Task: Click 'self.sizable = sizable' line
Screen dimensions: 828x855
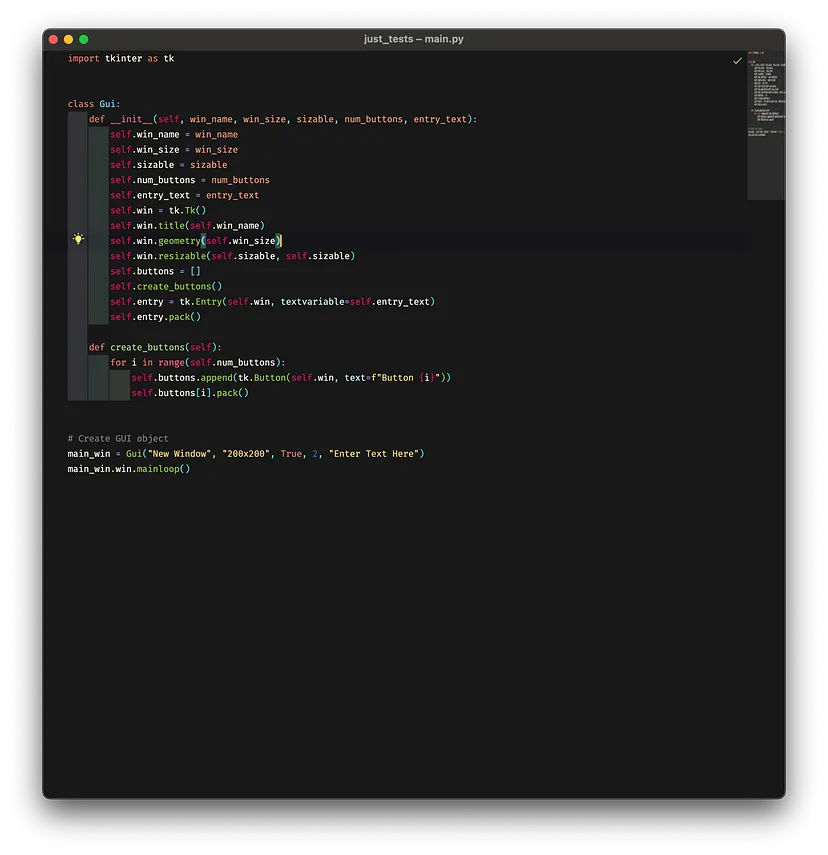Action: click(x=169, y=165)
